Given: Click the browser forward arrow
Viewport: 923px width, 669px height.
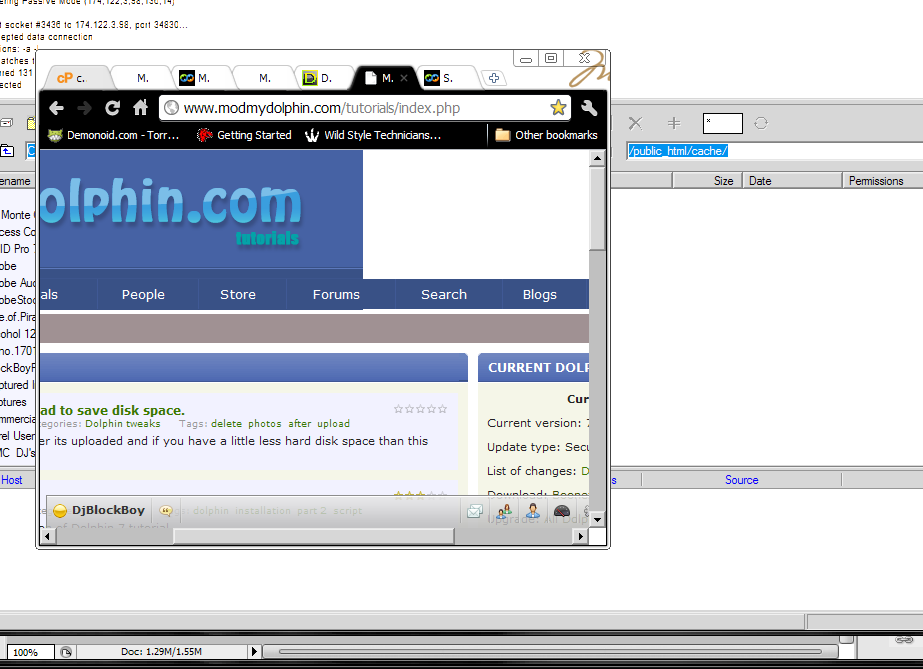Looking at the screenshot, I should 85,108.
